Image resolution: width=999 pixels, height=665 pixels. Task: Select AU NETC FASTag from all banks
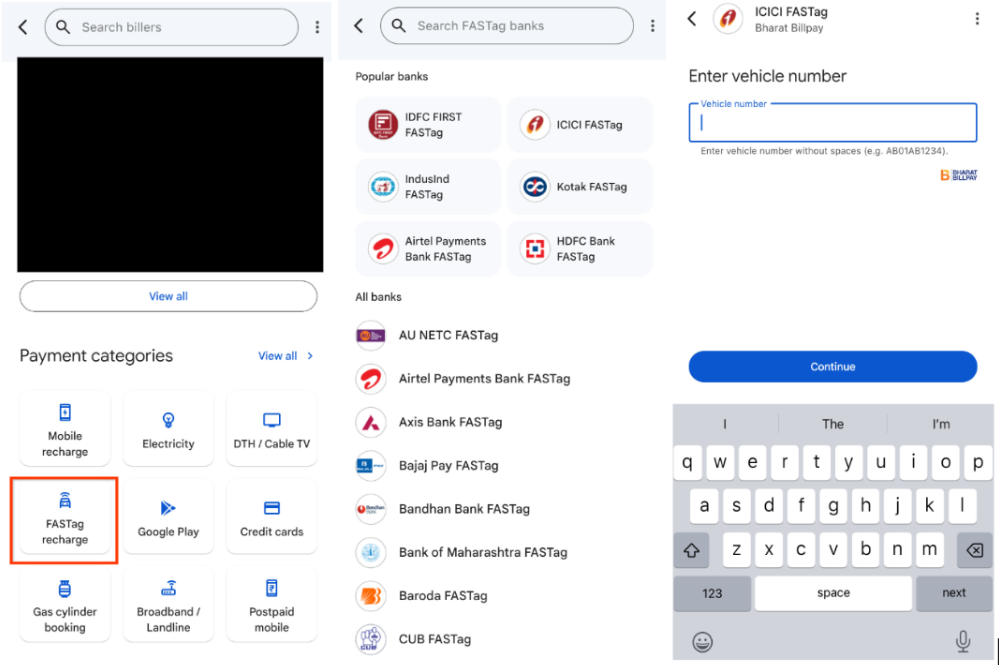(x=503, y=335)
